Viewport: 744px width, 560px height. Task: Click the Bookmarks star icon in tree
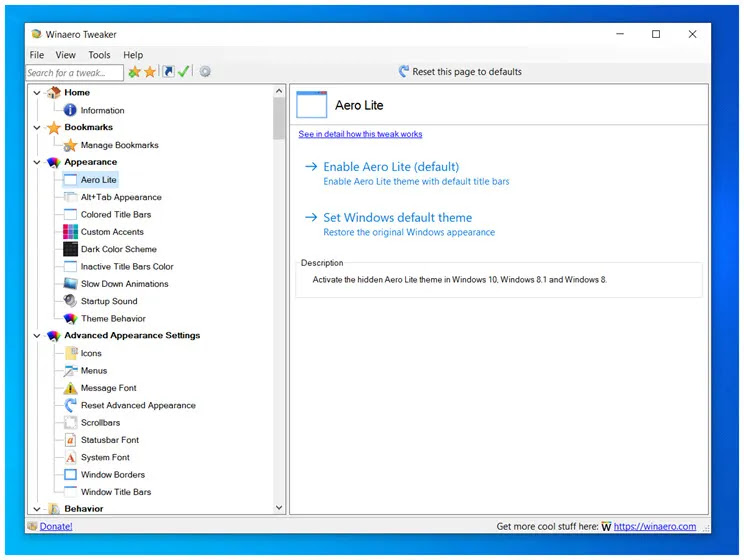[54, 127]
